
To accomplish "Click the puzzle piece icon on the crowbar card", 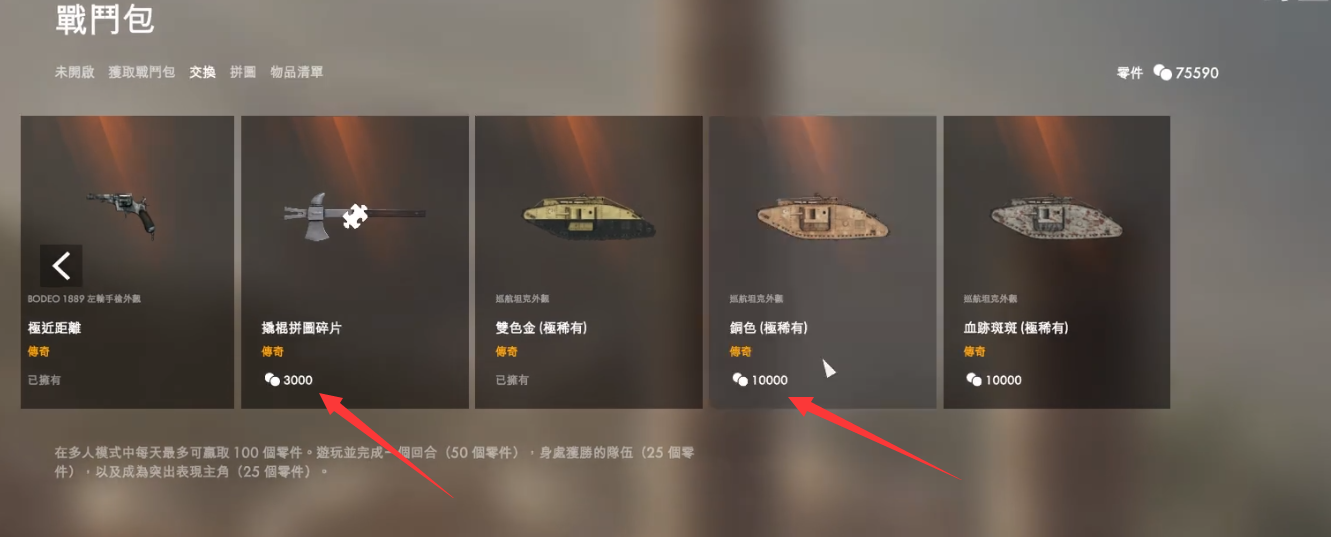I will click(353, 216).
